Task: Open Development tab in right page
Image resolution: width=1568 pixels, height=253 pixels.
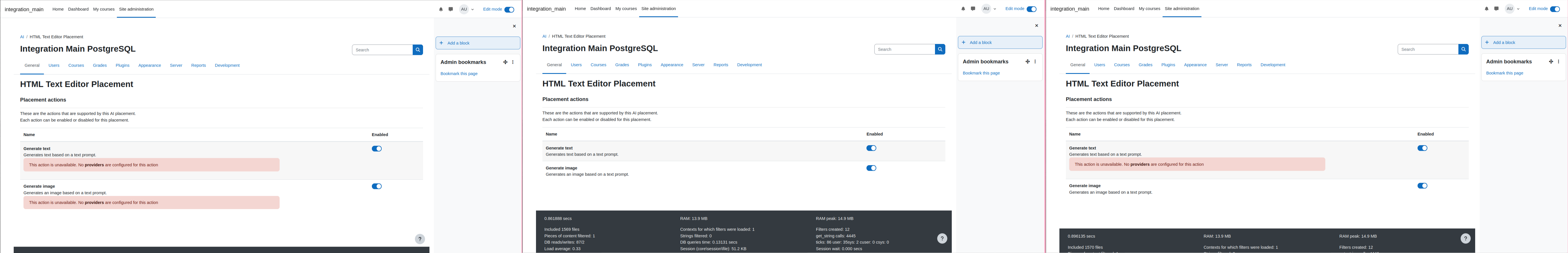Action: 1273,65
